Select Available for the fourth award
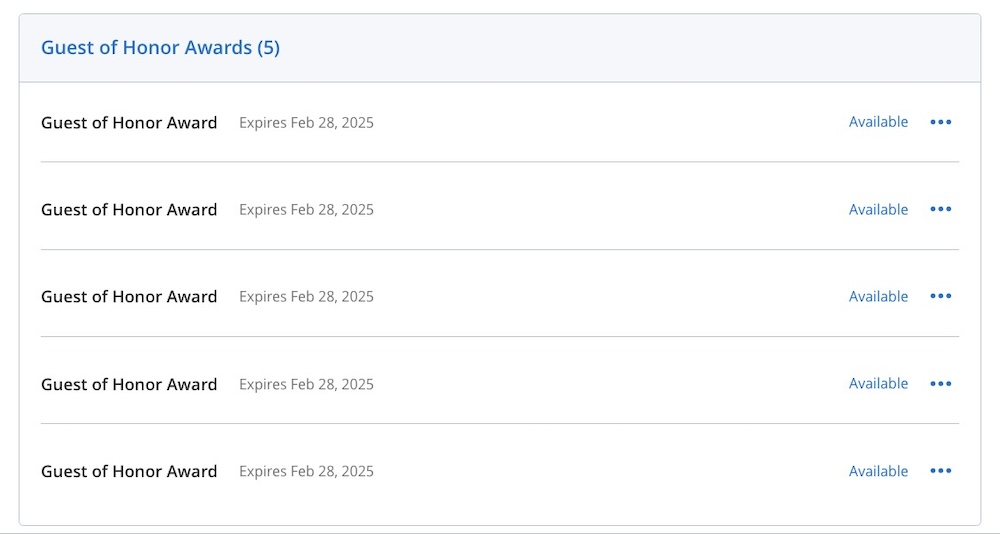This screenshot has height=534, width=1000. coord(878,383)
